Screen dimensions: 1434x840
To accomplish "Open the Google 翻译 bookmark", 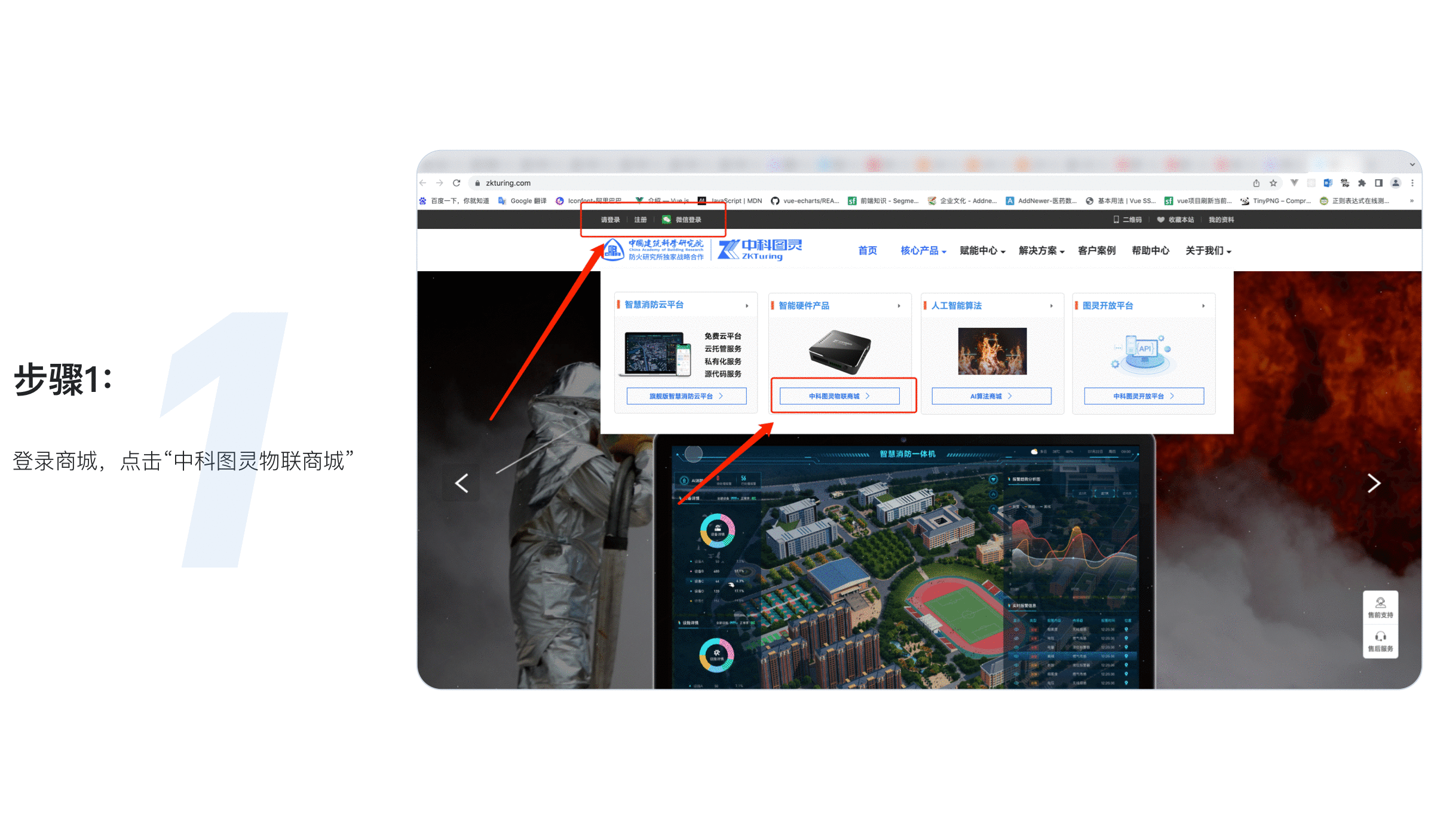I will click(522, 201).
